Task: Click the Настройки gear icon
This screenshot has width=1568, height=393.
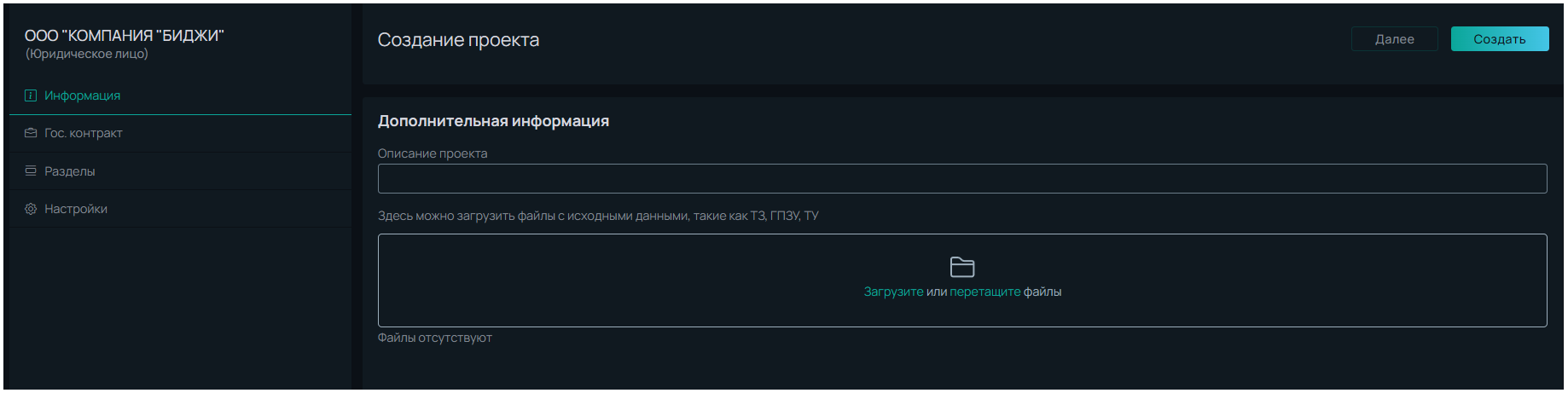Action: [x=31, y=209]
